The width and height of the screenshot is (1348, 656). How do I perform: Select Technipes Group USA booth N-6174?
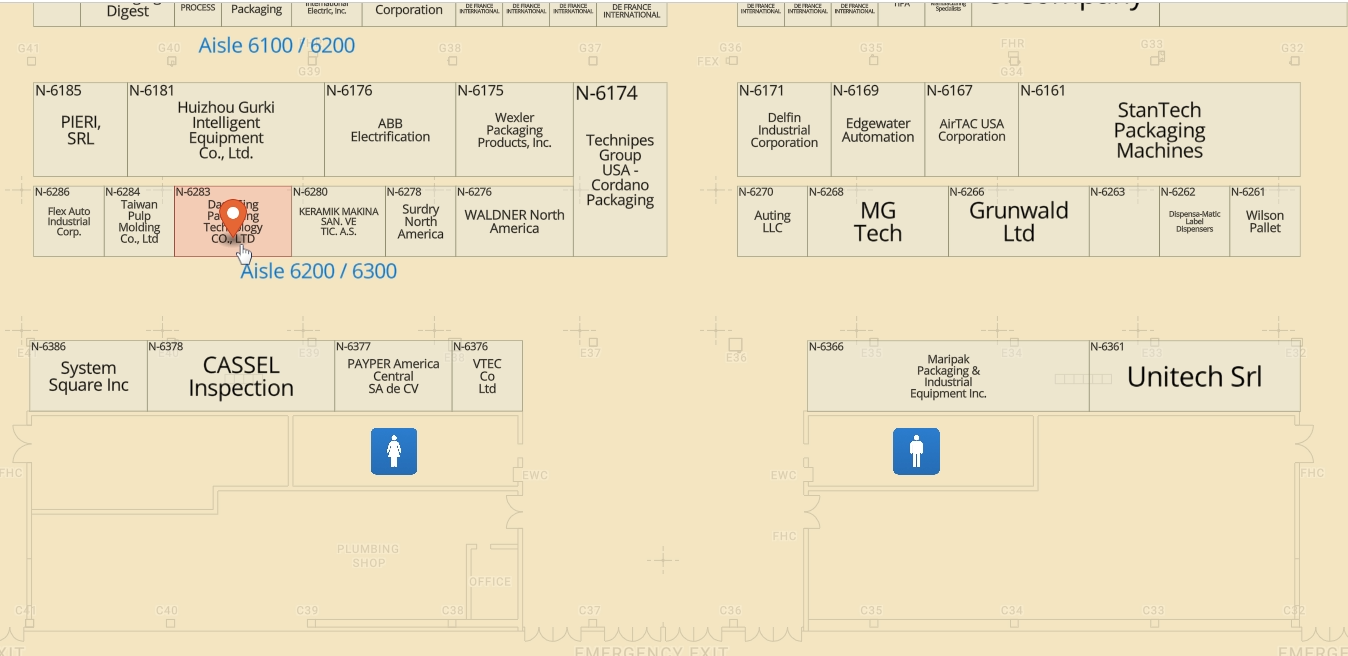(x=620, y=169)
